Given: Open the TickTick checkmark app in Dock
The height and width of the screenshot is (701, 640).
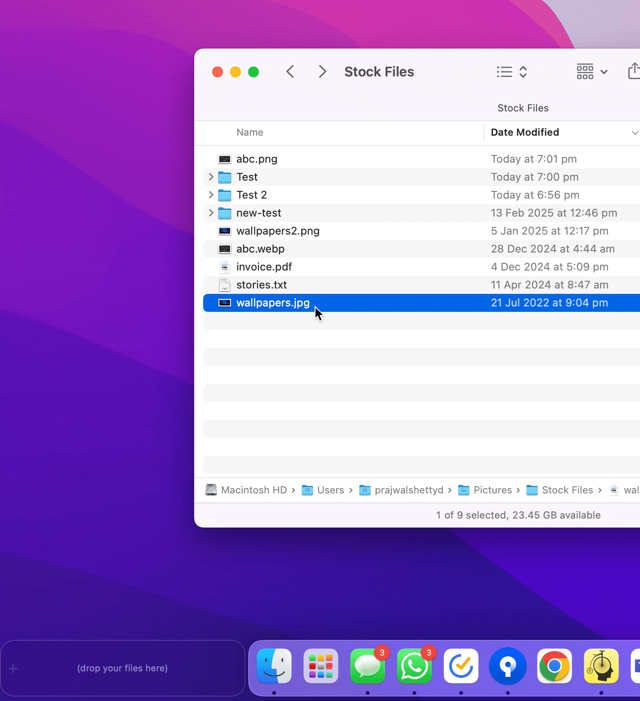Looking at the screenshot, I should (x=461, y=666).
